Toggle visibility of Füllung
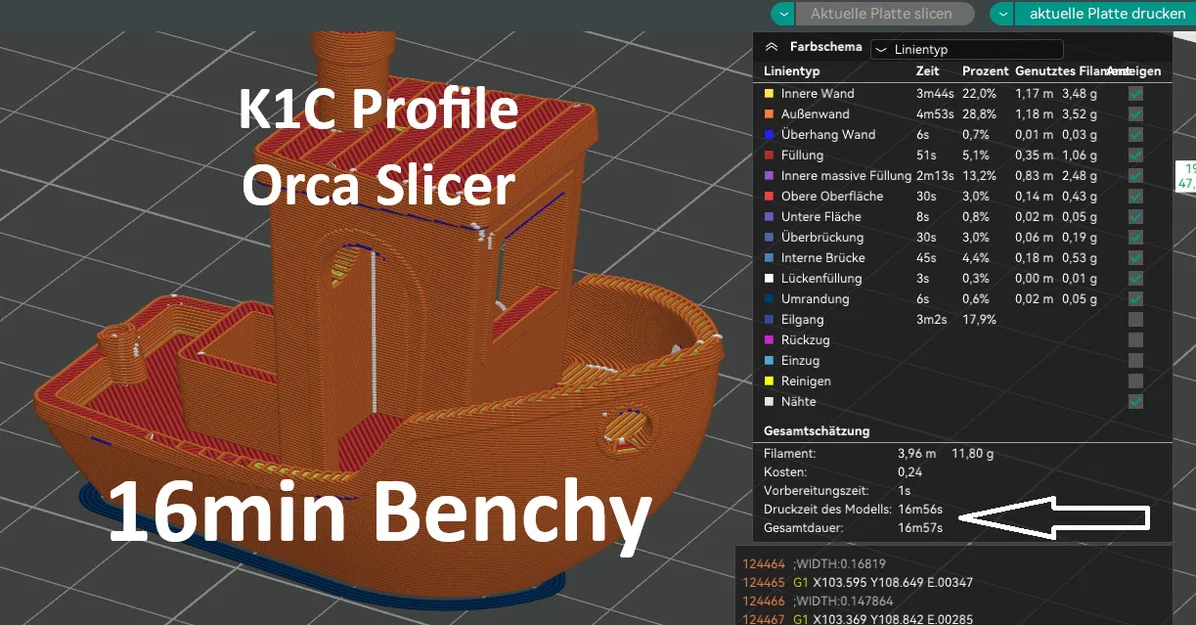1196x625 pixels. pyautogui.click(x=1136, y=156)
